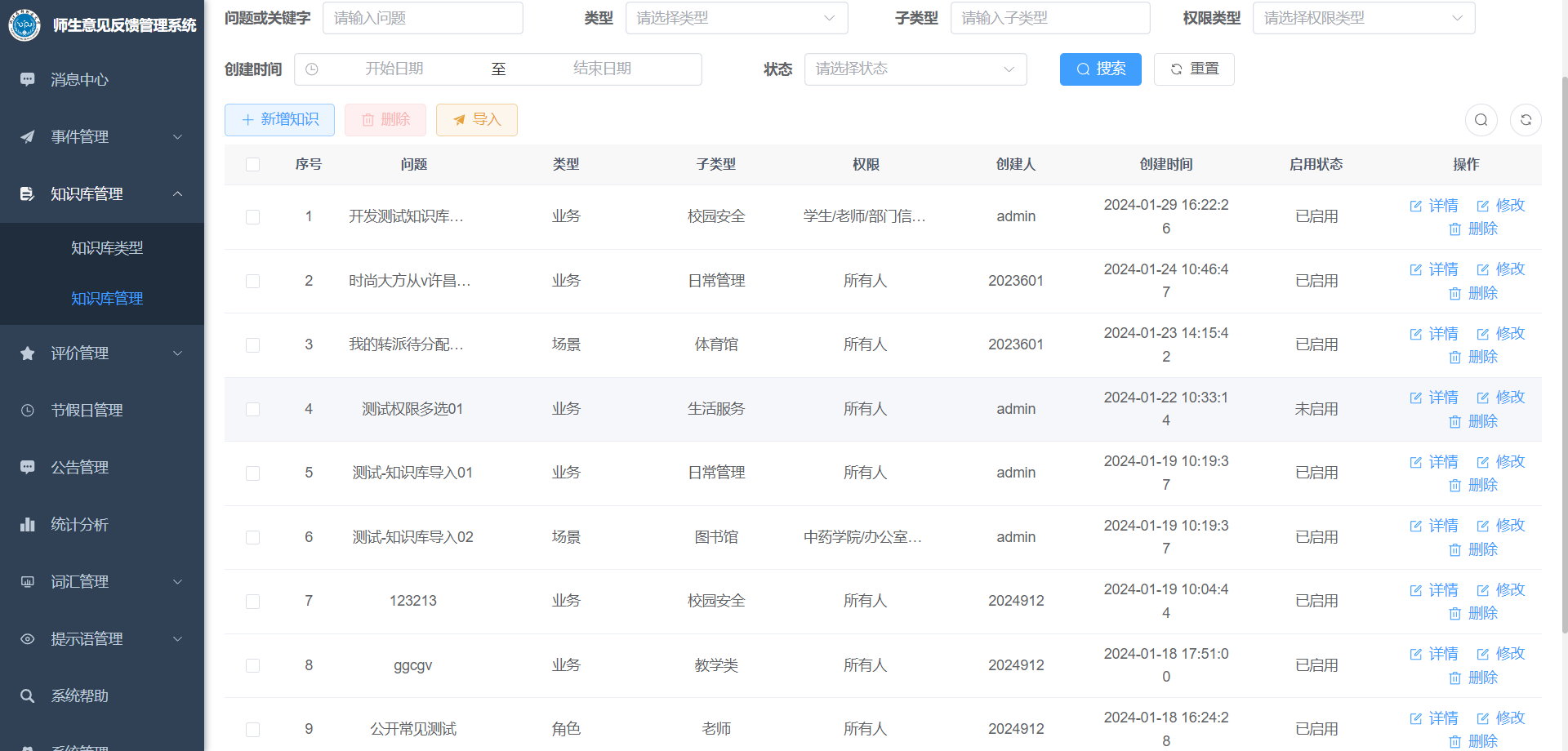The image size is (1568, 751).
Task: Click the blue 搜索 button
Action: pos(1101,69)
